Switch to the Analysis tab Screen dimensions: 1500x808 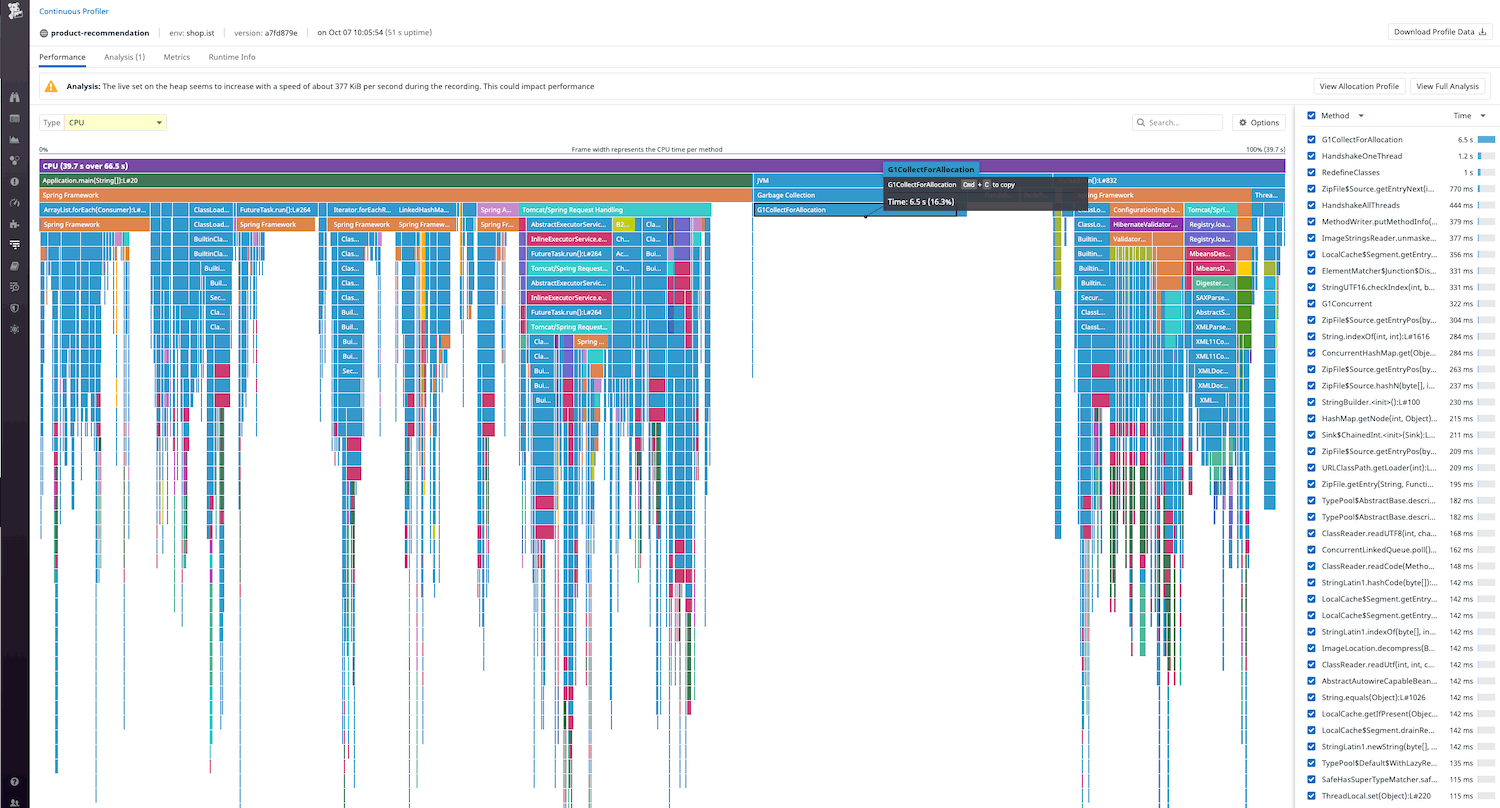tap(124, 57)
